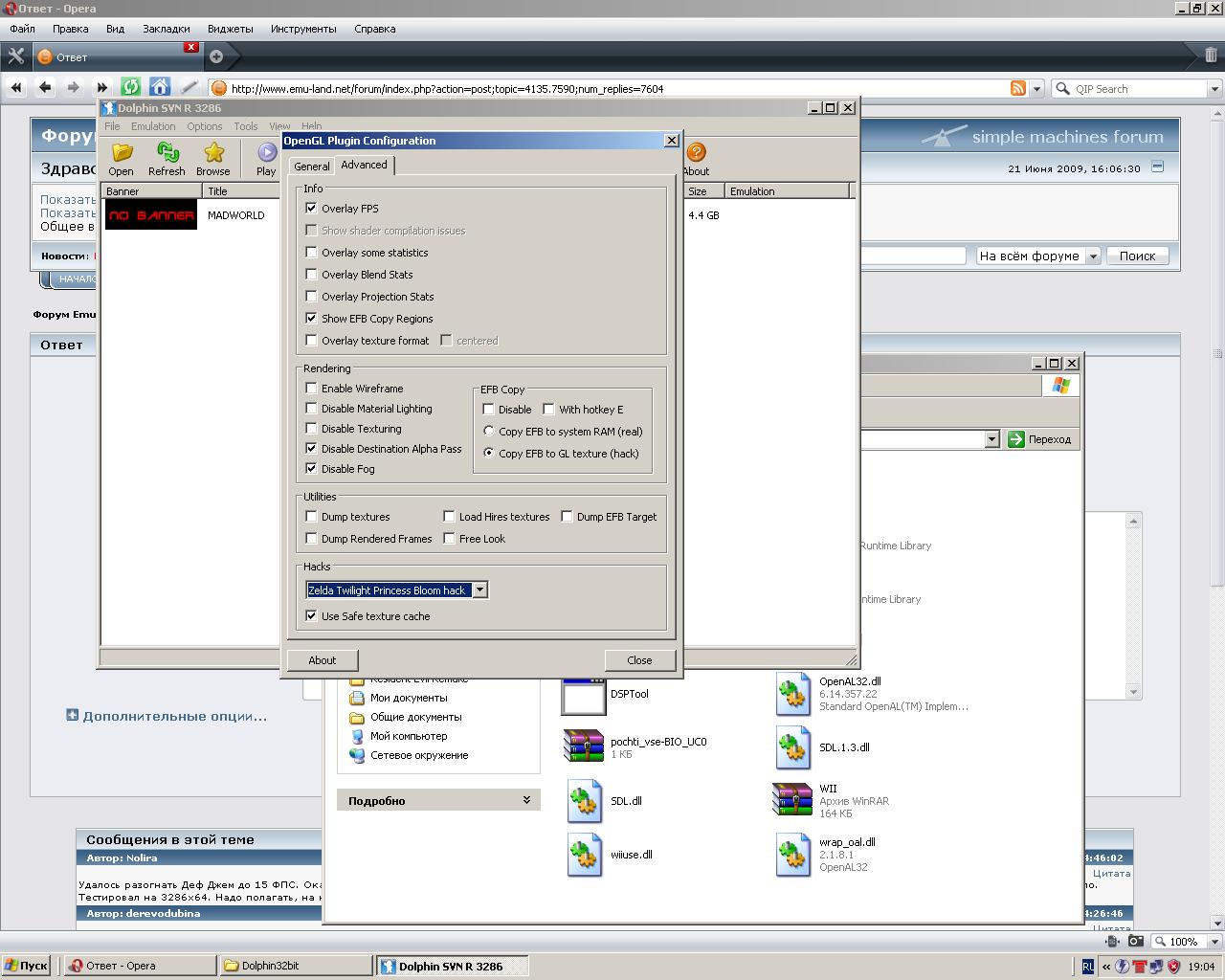Click Opera home button
This screenshot has height=980, width=1225.
coord(160,87)
